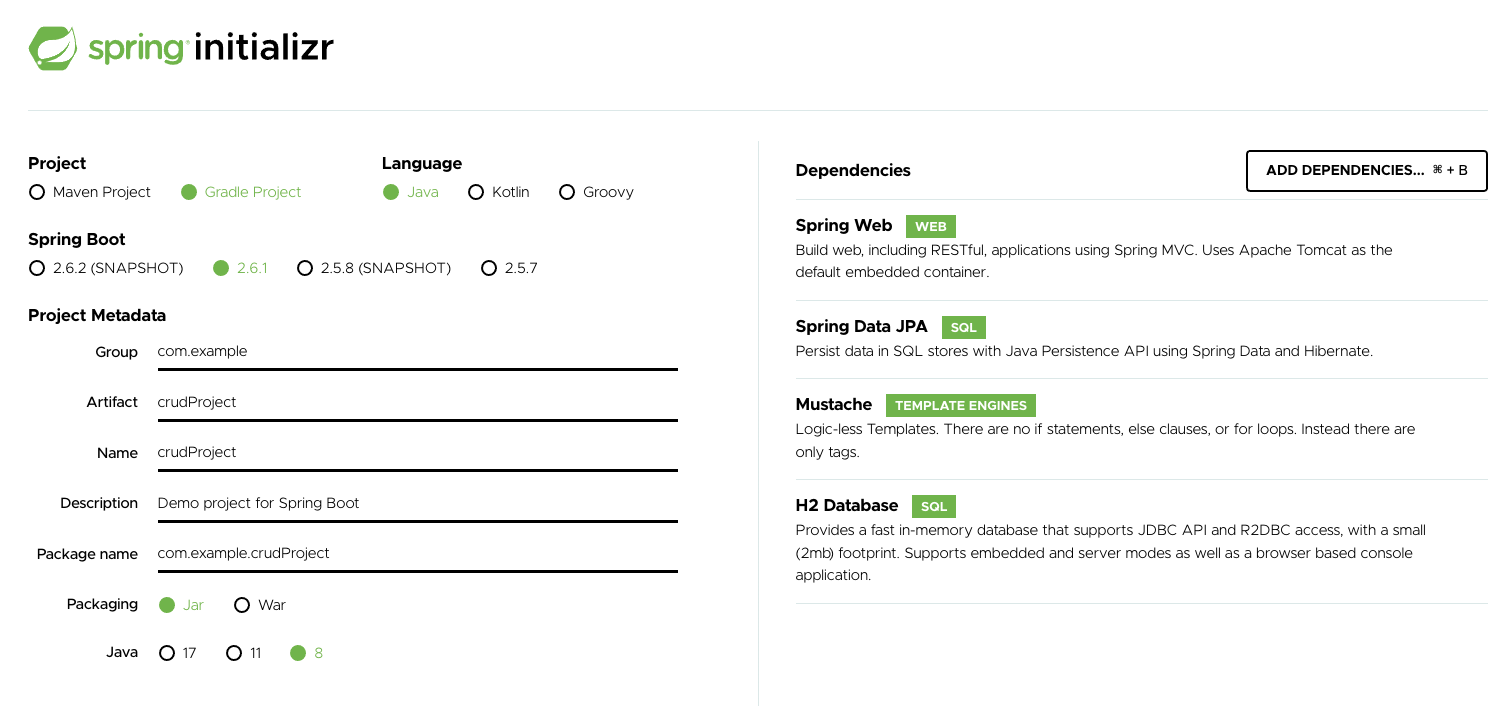
Task: Open the Add Dependencies dialog
Action: point(1367,170)
